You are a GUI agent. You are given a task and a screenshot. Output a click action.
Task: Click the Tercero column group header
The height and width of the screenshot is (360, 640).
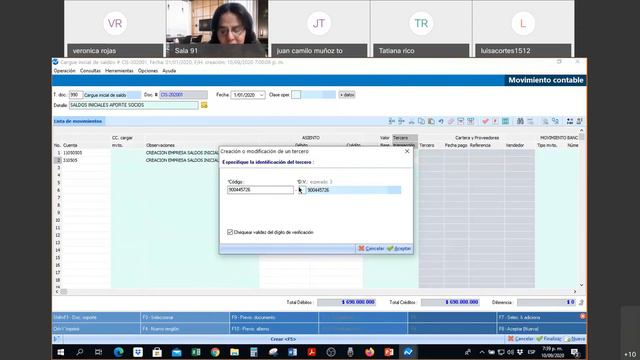click(x=405, y=138)
